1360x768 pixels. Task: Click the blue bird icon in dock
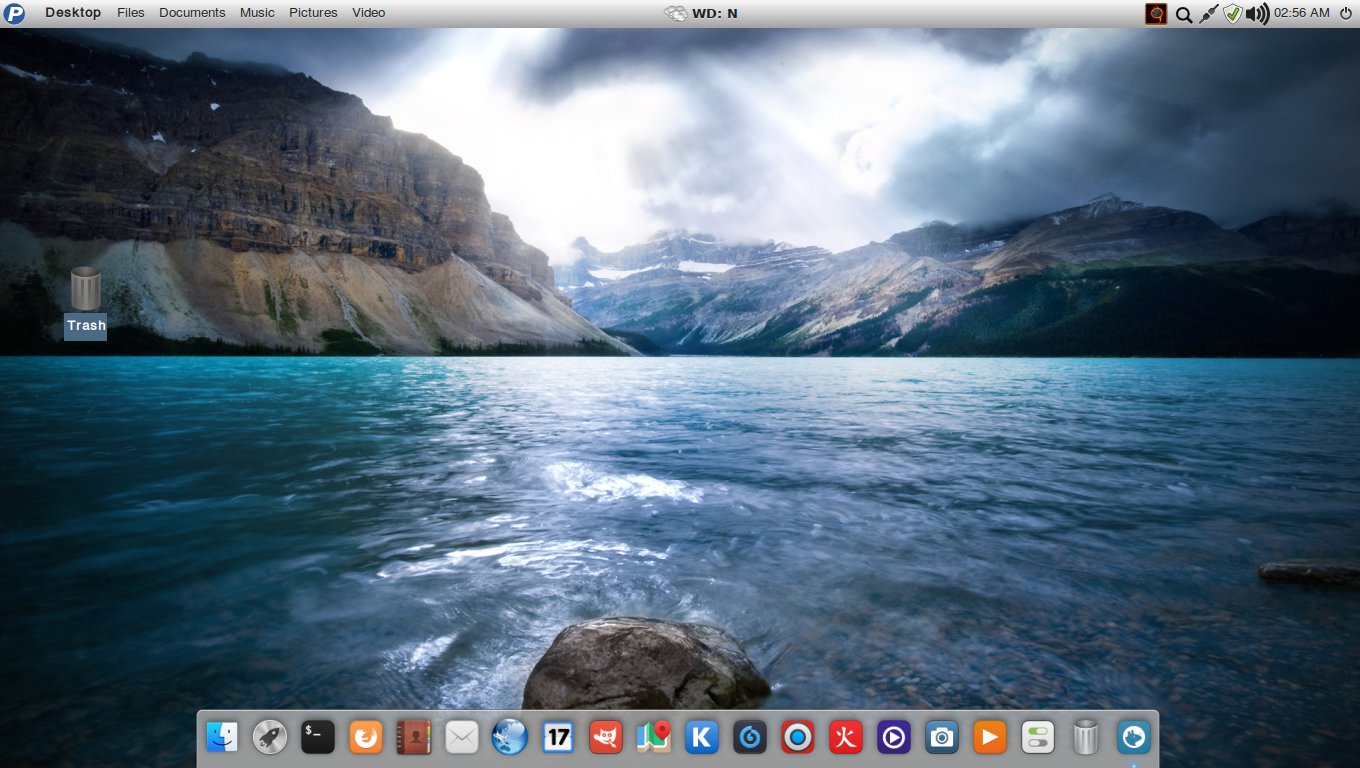click(1134, 738)
